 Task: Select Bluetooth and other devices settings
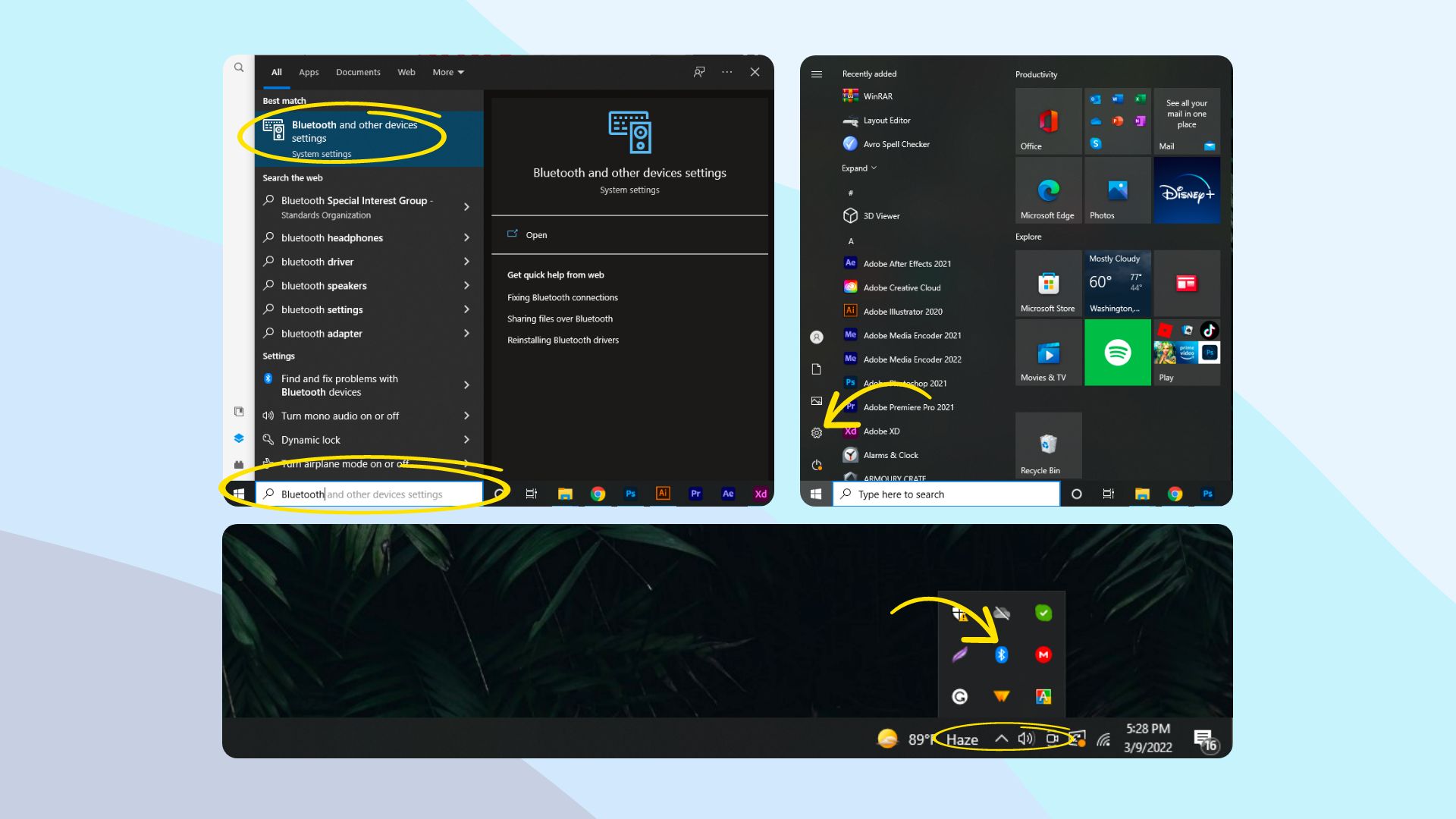354,131
